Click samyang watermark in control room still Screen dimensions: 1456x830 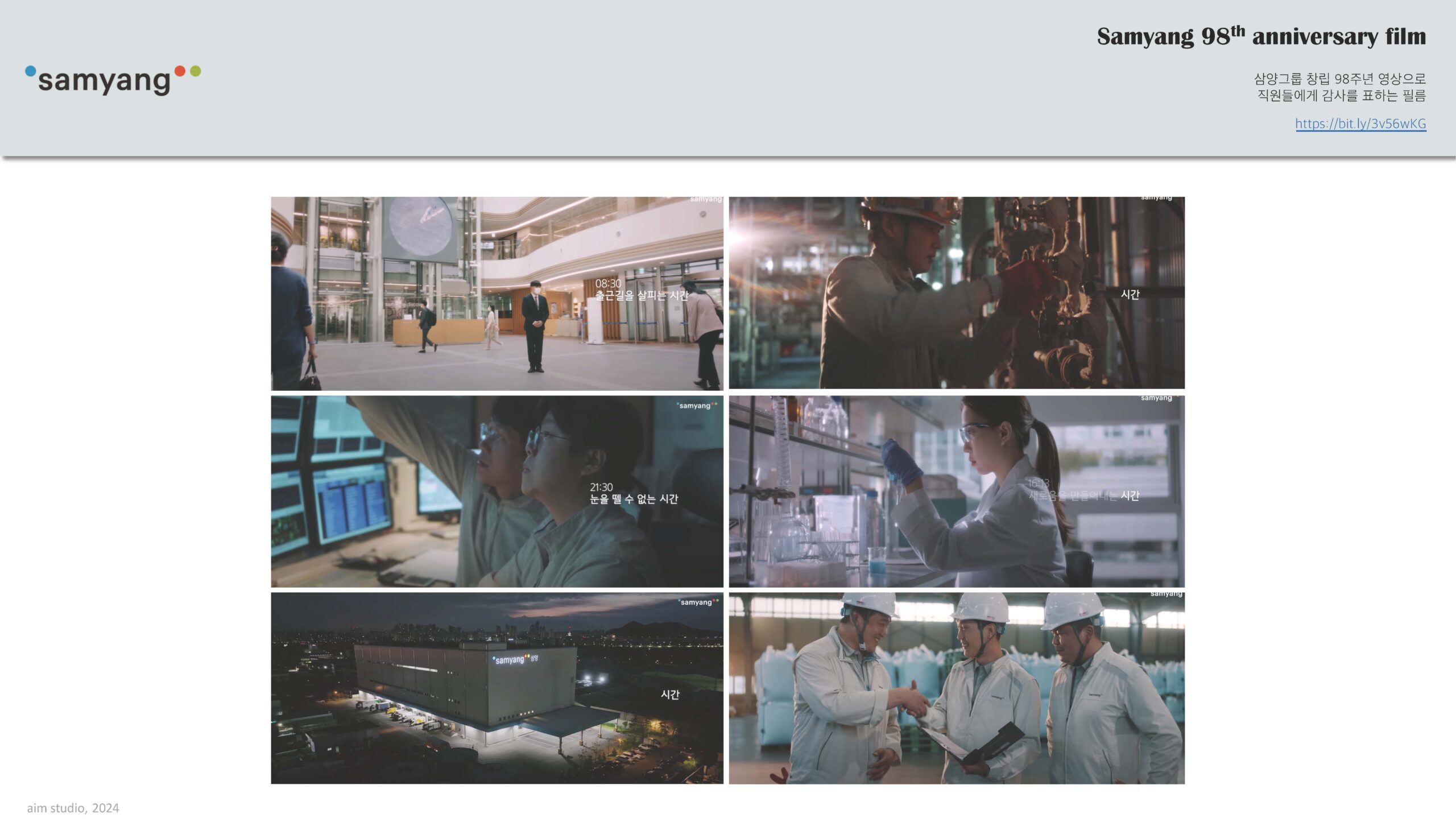(696, 406)
